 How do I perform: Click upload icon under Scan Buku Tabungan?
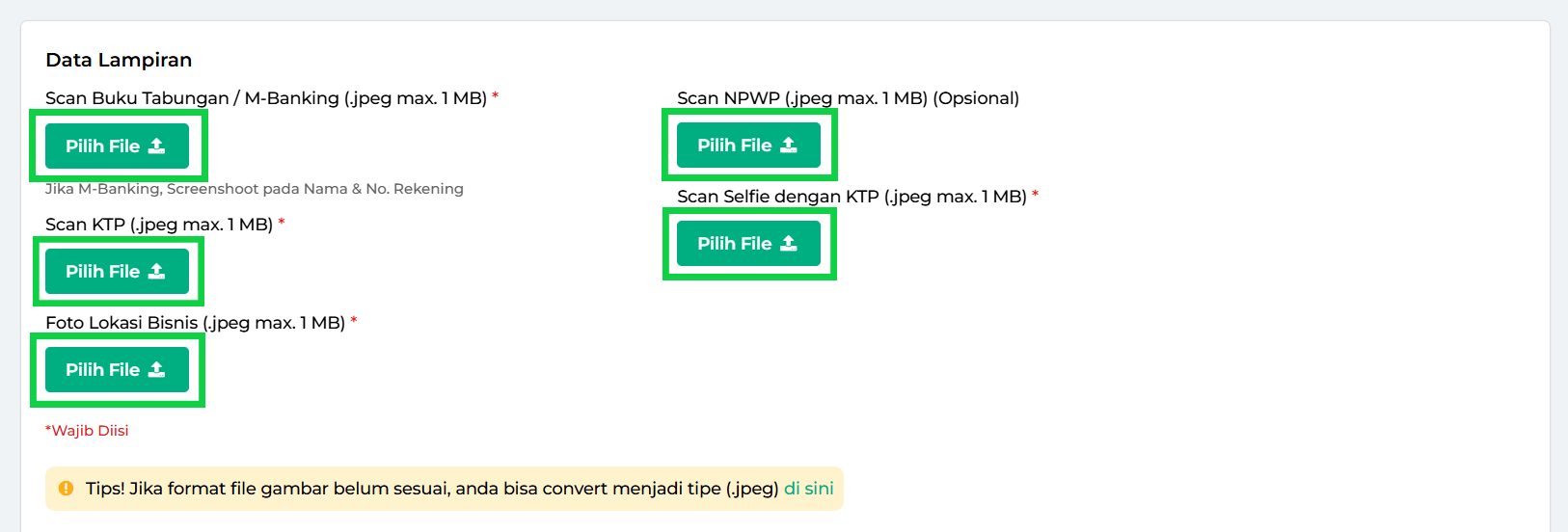[x=157, y=146]
